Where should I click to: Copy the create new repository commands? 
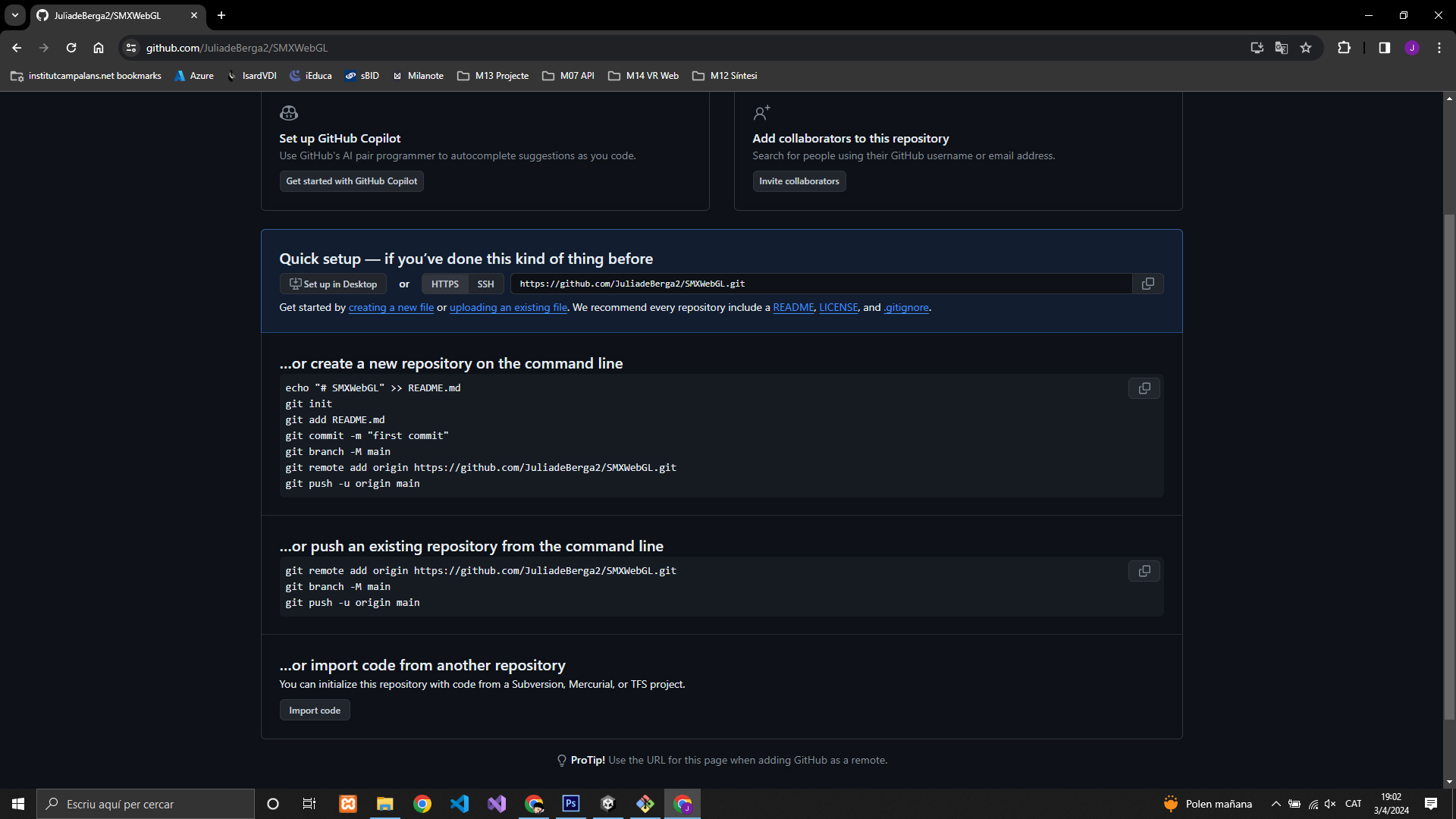1144,388
